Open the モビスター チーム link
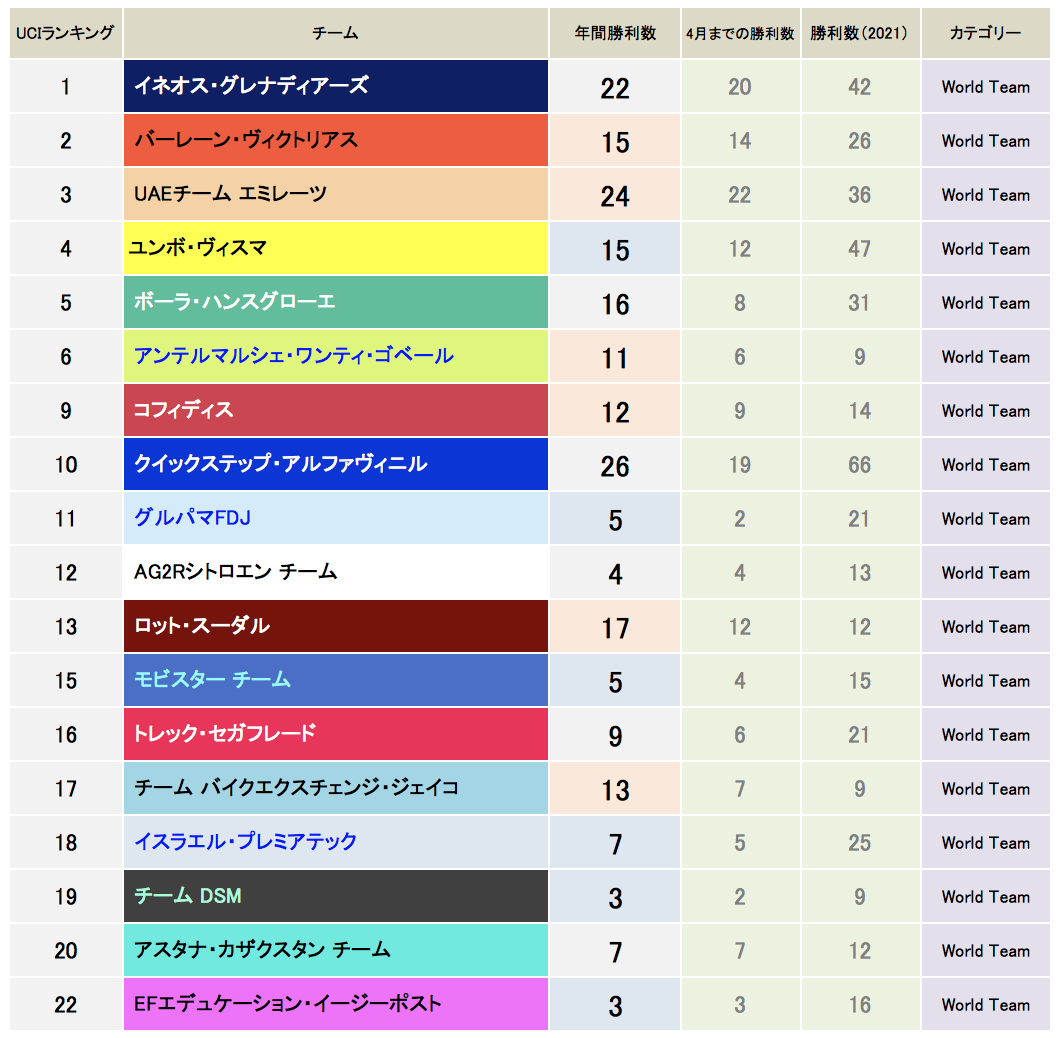This screenshot has width=1058, height=1038. (x=212, y=680)
